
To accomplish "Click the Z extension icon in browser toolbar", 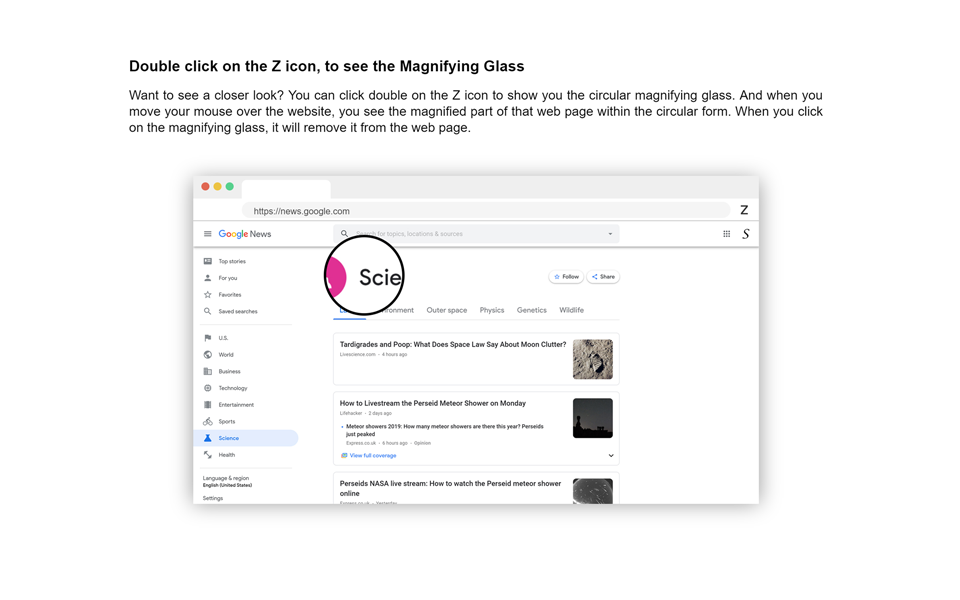I will (x=744, y=210).
